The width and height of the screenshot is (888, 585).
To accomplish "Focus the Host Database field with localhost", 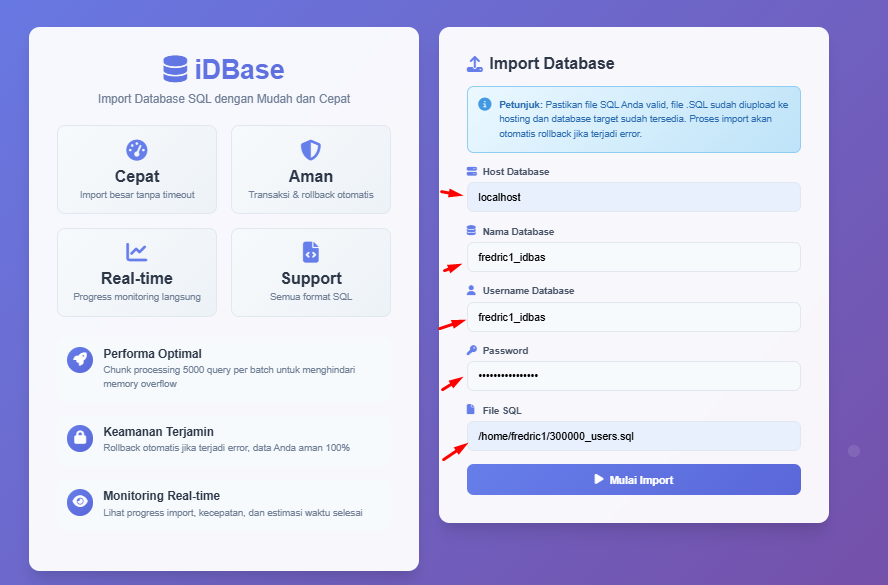I will click(x=633, y=197).
